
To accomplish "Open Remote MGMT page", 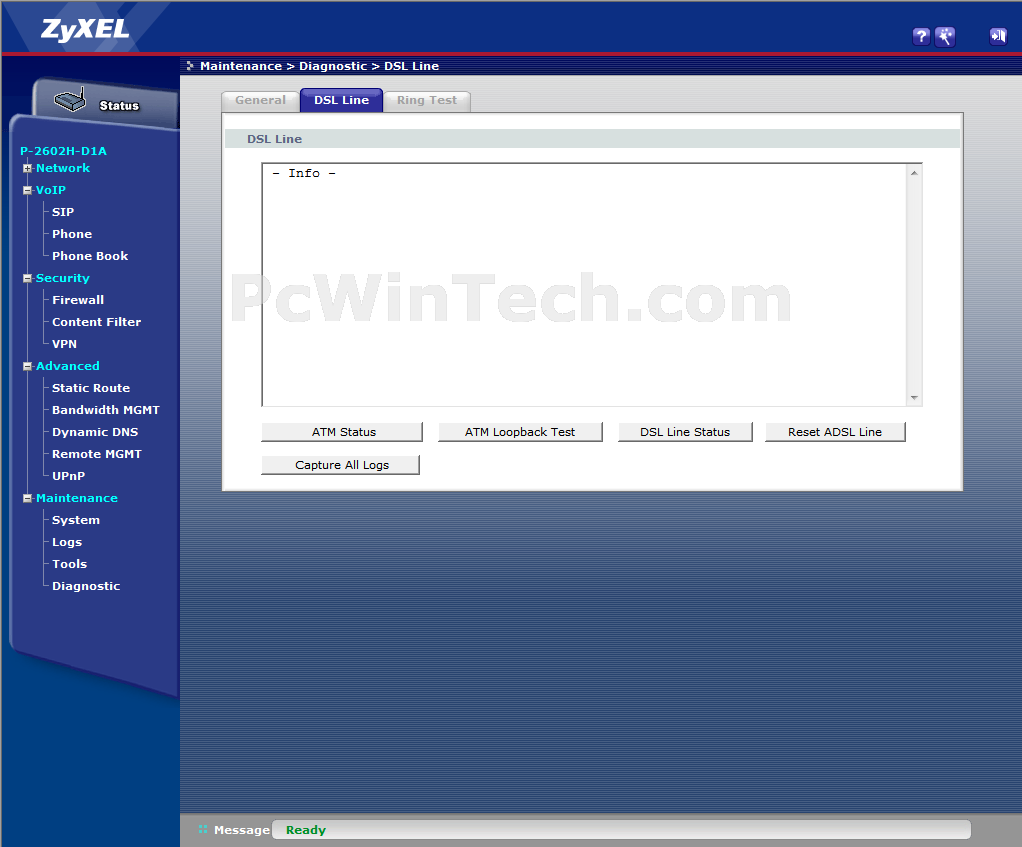I will coord(97,454).
